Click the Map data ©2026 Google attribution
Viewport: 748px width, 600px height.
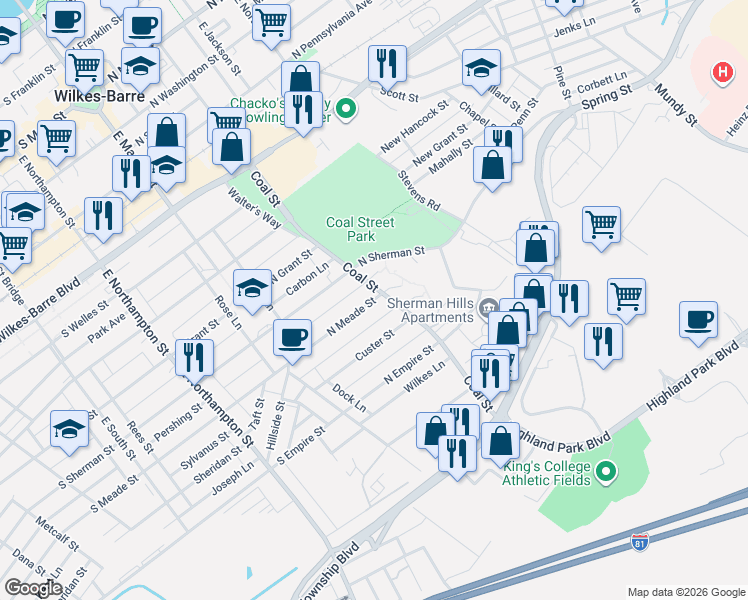pos(686,592)
